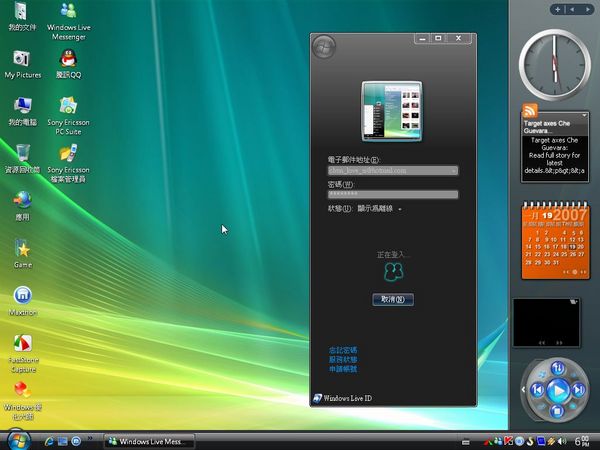
Task: Open the RSS gadget dropdown arrow
Action: (584, 115)
